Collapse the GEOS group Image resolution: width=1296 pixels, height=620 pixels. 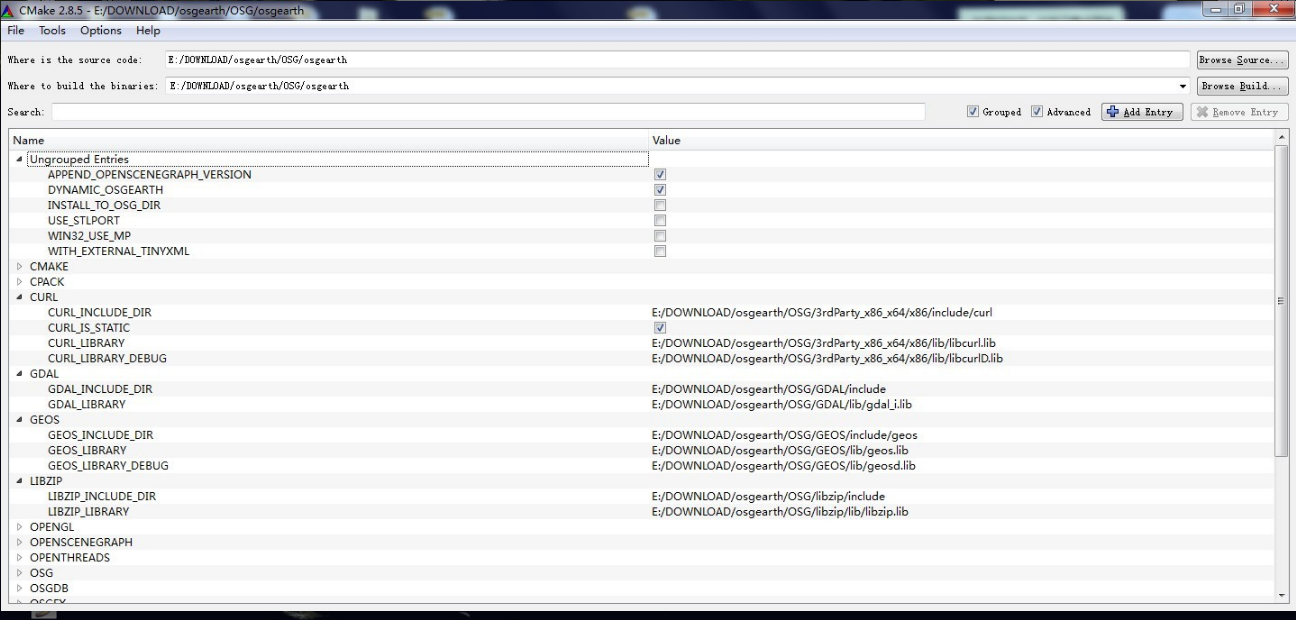coord(21,420)
